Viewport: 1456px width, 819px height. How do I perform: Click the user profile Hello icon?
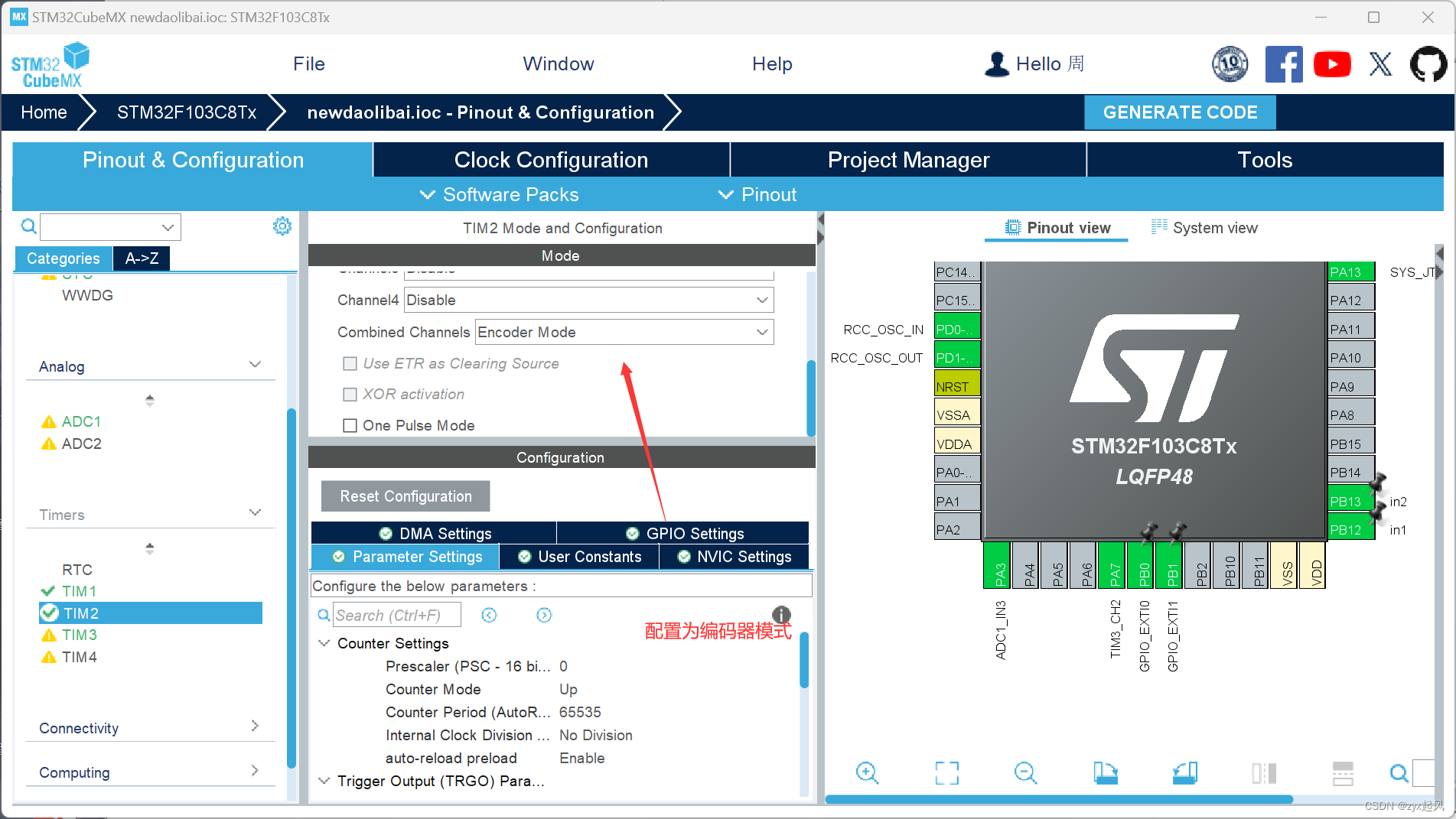point(997,64)
